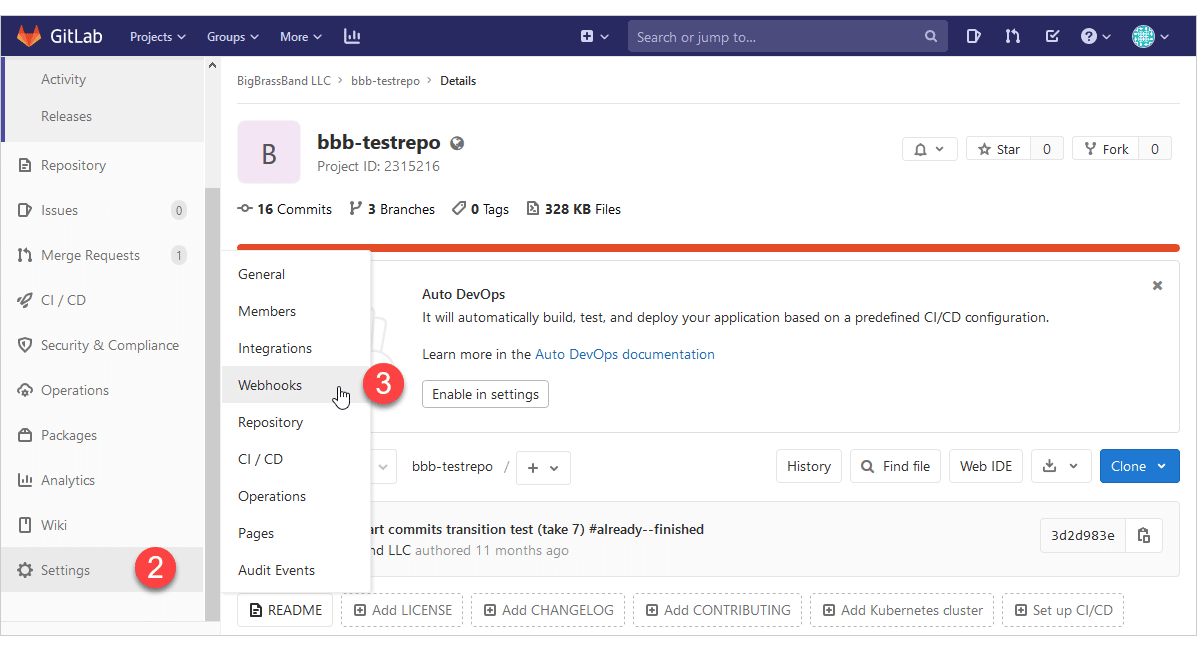
Task: Click the bbb-testrepo project avatar
Action: [x=269, y=152]
